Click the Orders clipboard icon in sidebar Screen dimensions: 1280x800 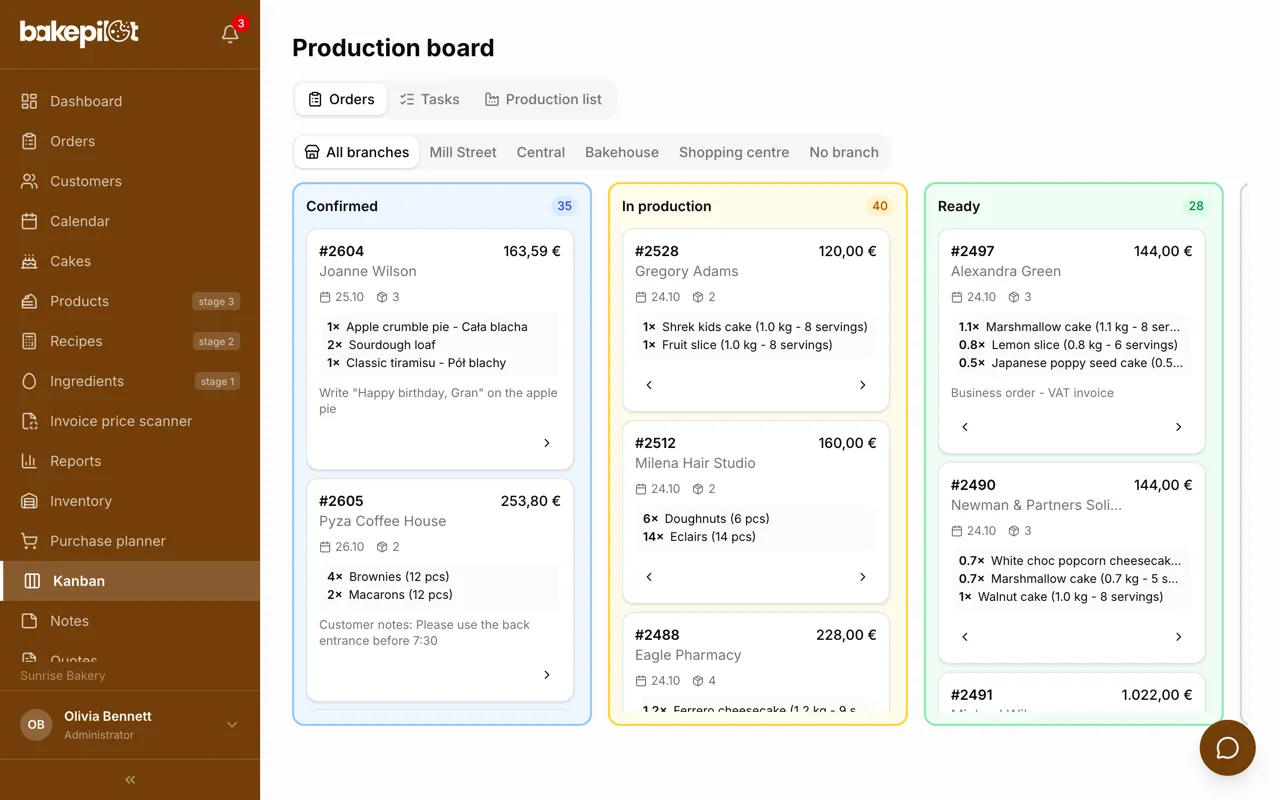(x=30, y=141)
